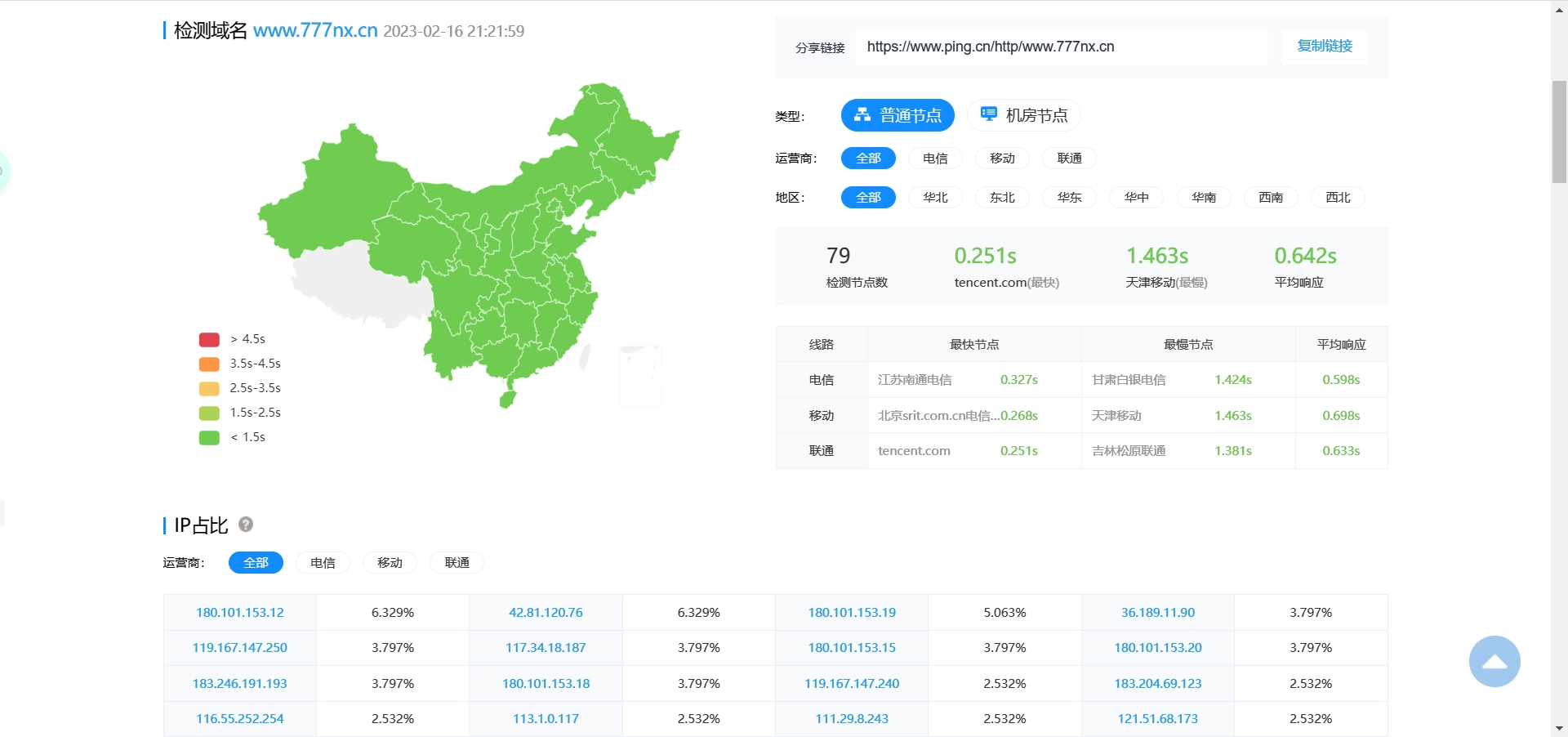Screen dimensions: 1568x737
Task: Select 全部 region filter
Action: (x=868, y=198)
